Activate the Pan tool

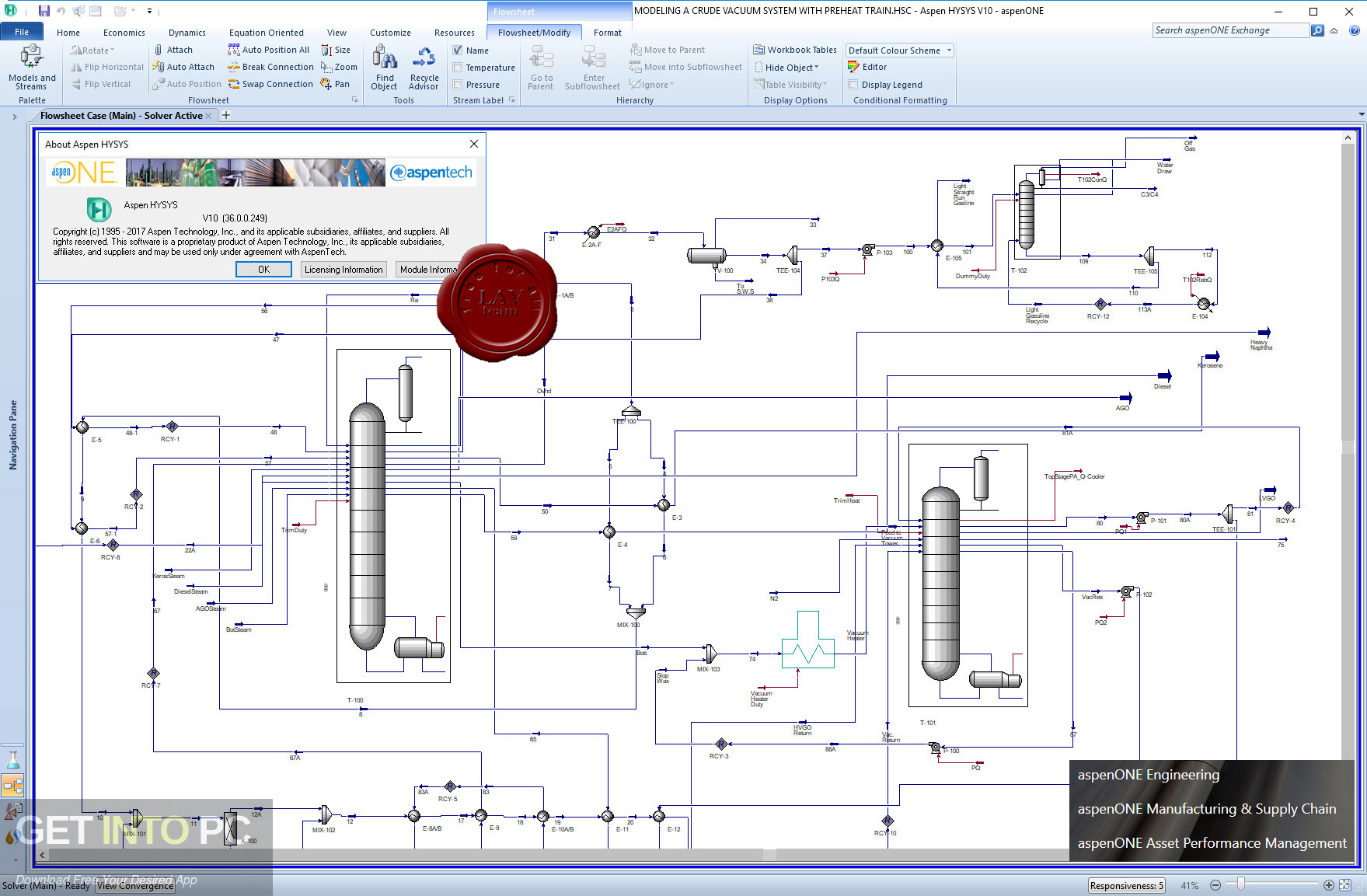[335, 84]
